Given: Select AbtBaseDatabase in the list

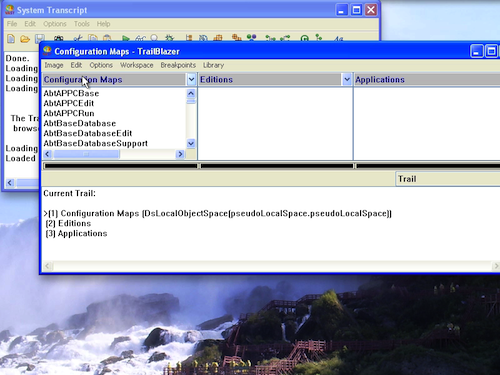Looking at the screenshot, I should coord(80,123).
